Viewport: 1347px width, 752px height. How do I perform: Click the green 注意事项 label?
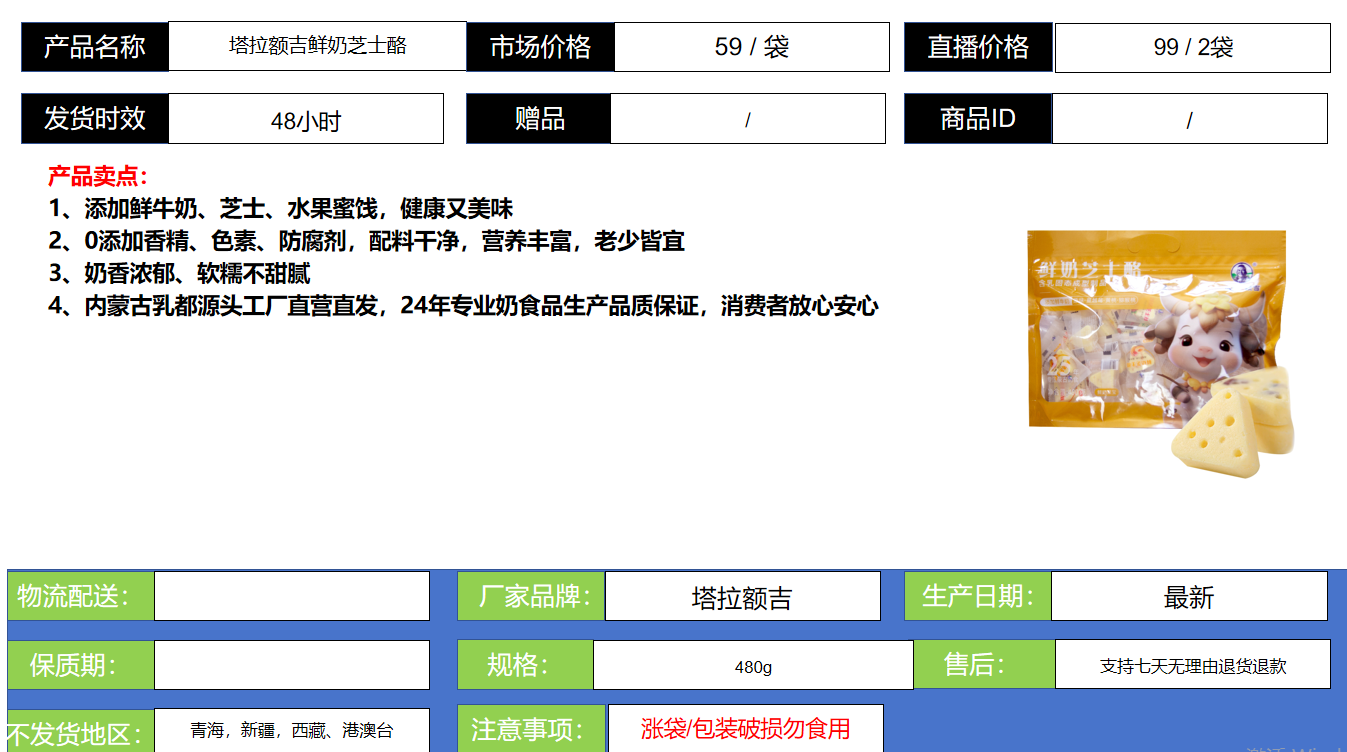[x=528, y=728]
